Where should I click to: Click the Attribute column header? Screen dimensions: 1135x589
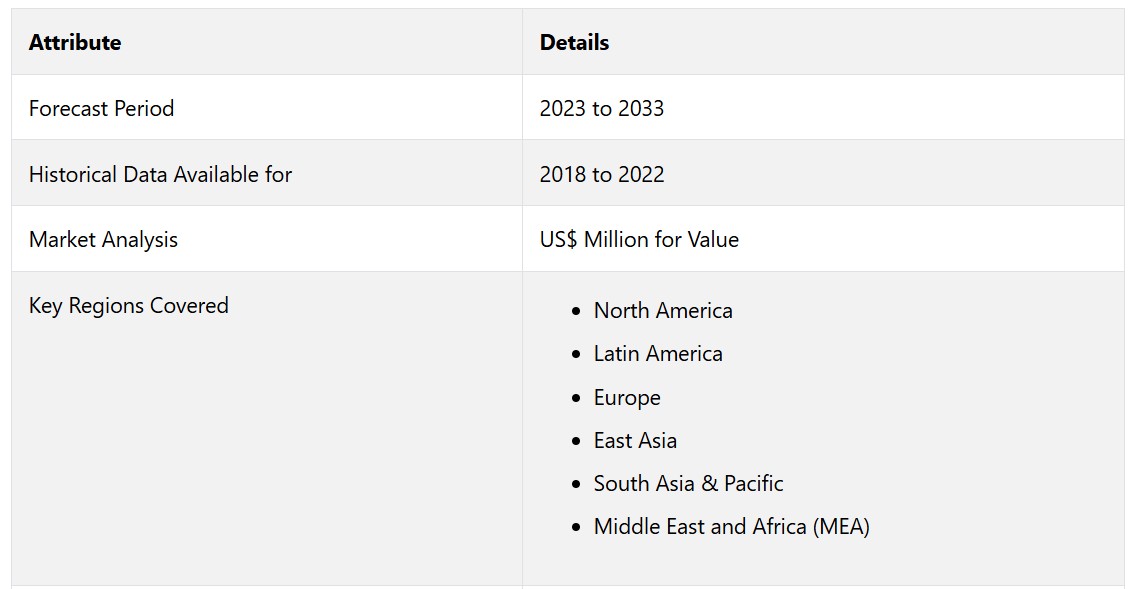coord(75,42)
